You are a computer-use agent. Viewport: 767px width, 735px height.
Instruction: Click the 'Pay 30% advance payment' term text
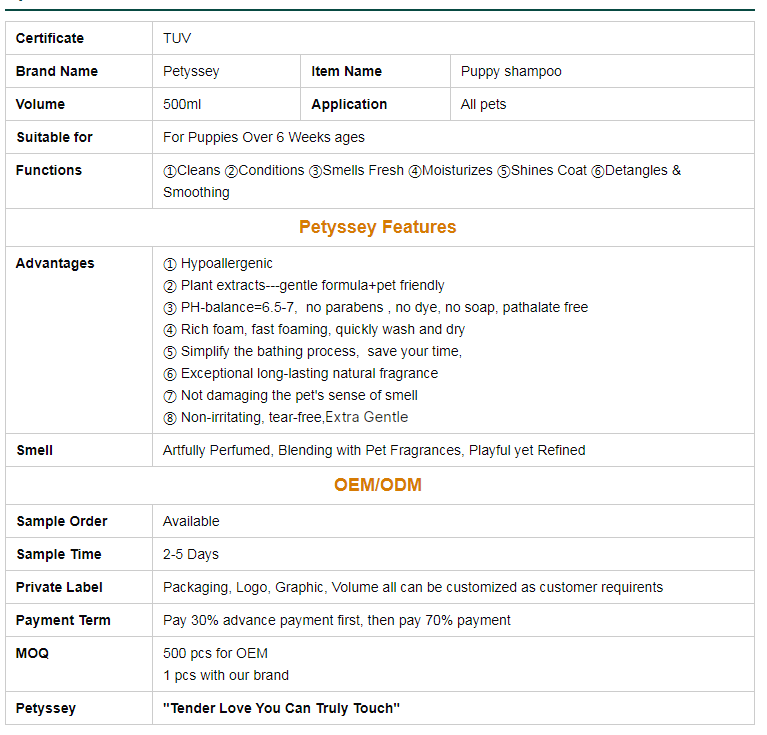pos(337,620)
